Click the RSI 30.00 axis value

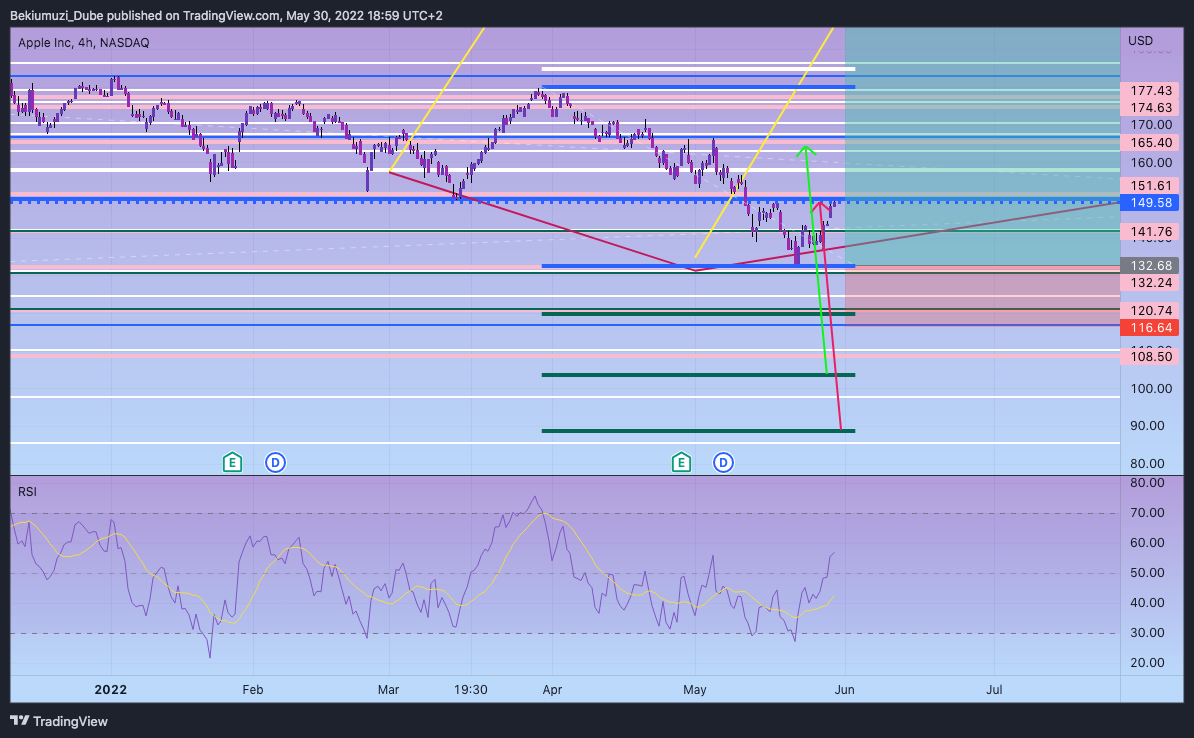pos(1147,632)
